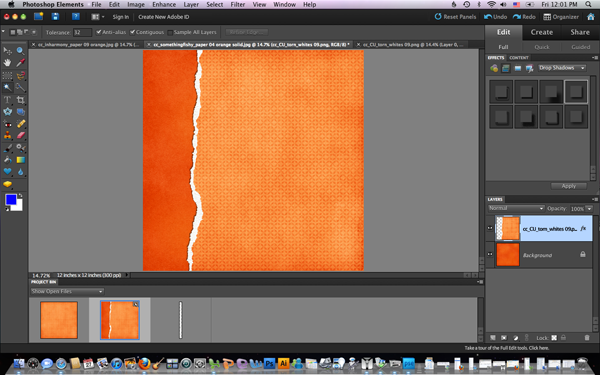Viewport: 600px width, 375px height.
Task: Select the Straighten tool
Action: [21, 112]
